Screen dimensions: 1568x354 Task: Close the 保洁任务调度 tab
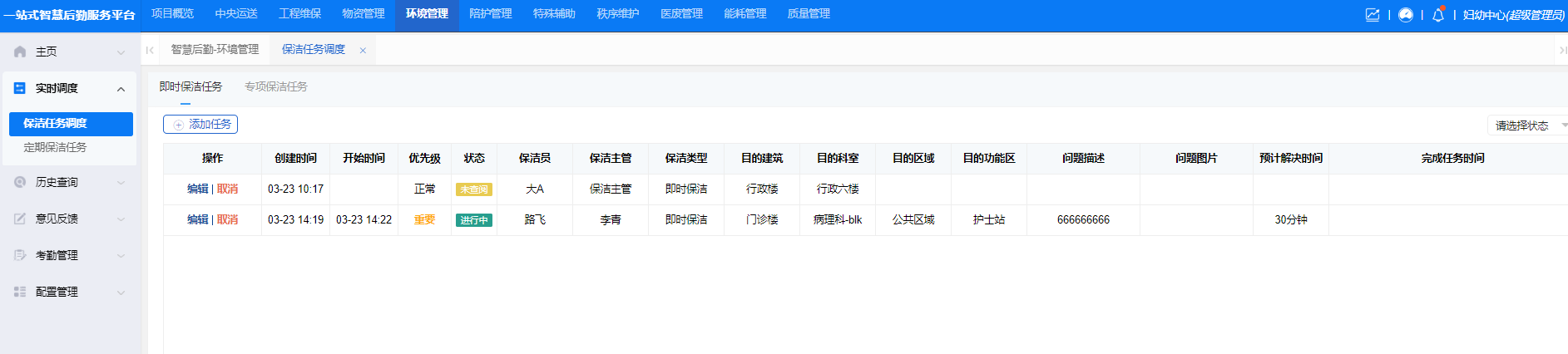363,50
